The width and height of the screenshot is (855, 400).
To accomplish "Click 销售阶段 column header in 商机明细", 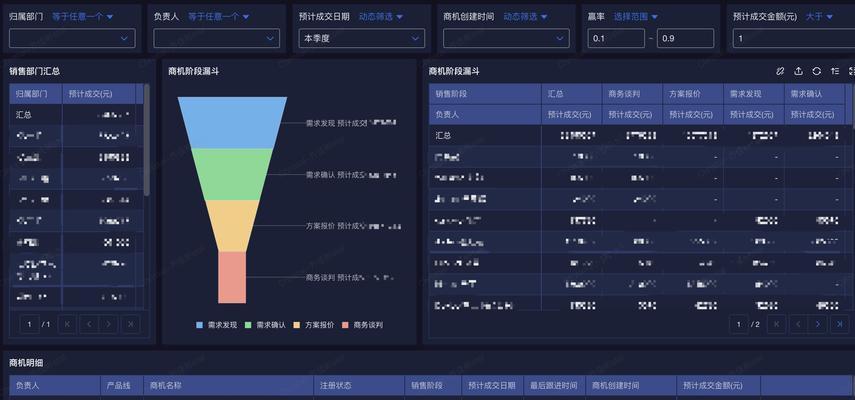I will point(433,385).
